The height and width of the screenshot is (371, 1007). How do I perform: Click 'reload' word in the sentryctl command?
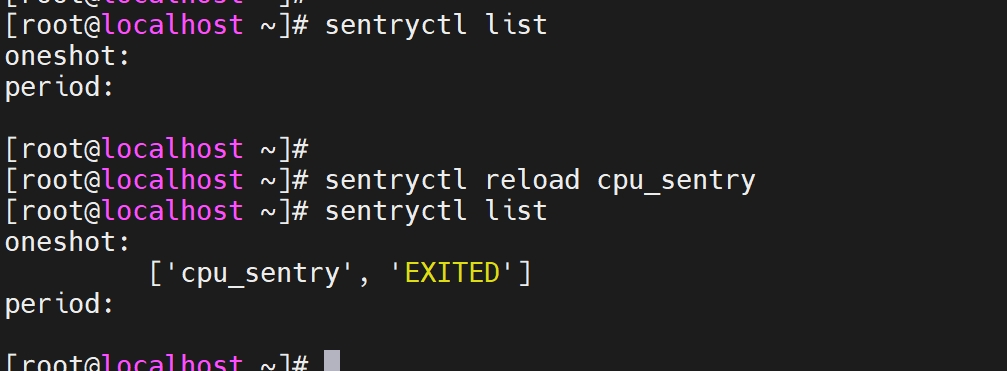coord(532,180)
